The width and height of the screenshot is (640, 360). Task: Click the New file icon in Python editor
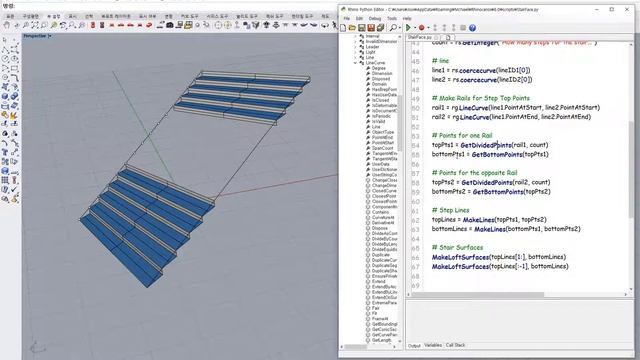pos(343,28)
